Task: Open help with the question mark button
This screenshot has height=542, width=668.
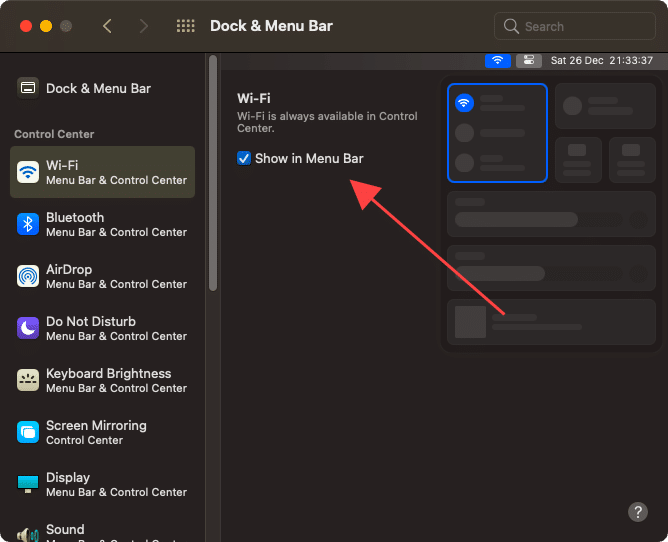Action: [638, 512]
